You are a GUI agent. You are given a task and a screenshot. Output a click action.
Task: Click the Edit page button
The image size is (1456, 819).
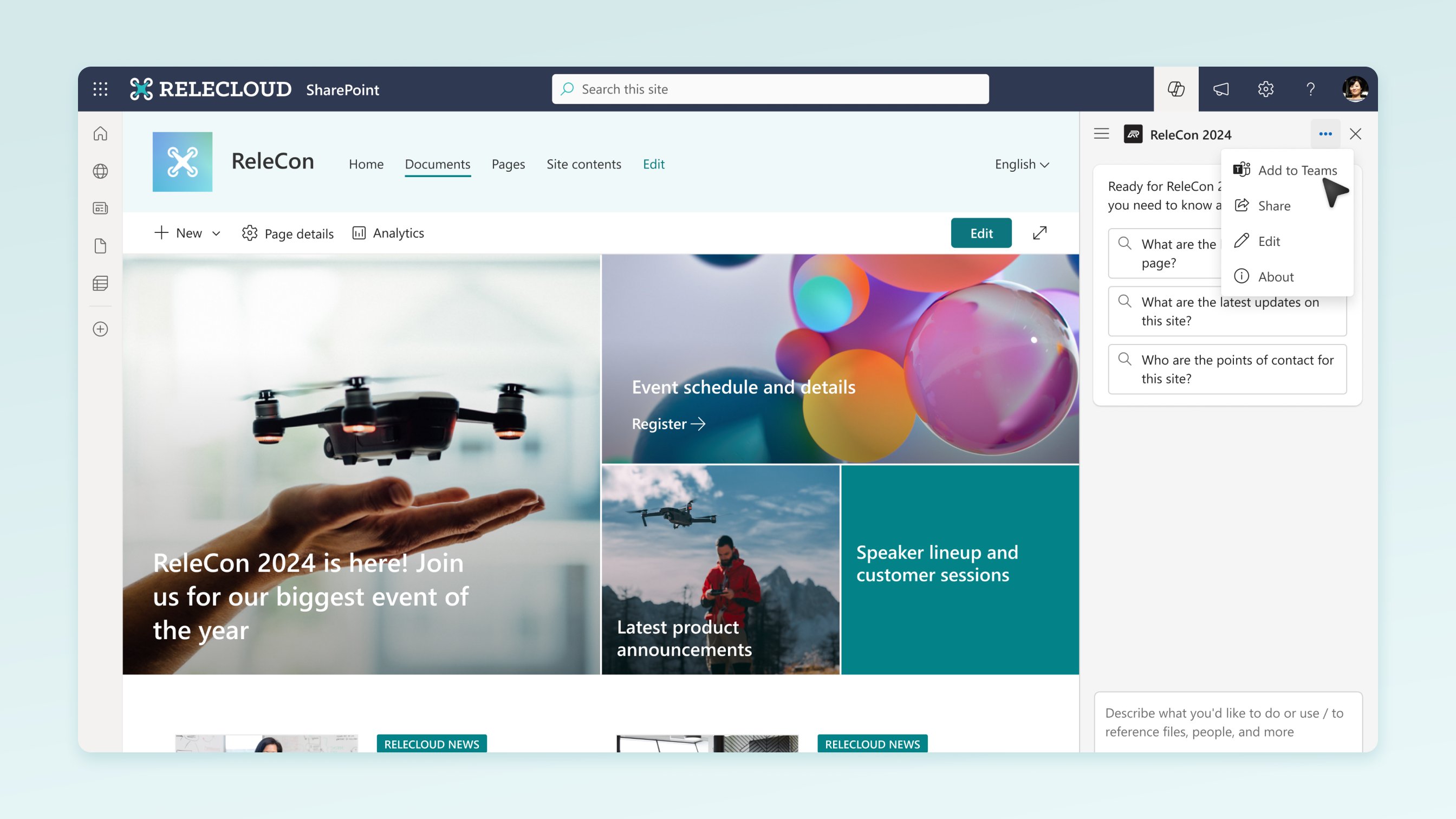click(x=981, y=232)
